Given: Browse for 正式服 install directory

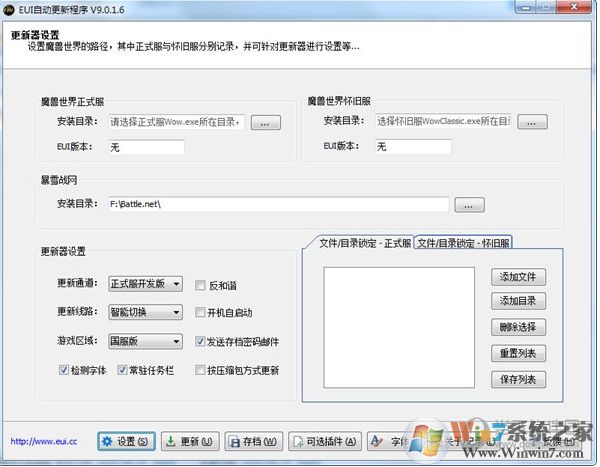Looking at the screenshot, I should point(266,123).
